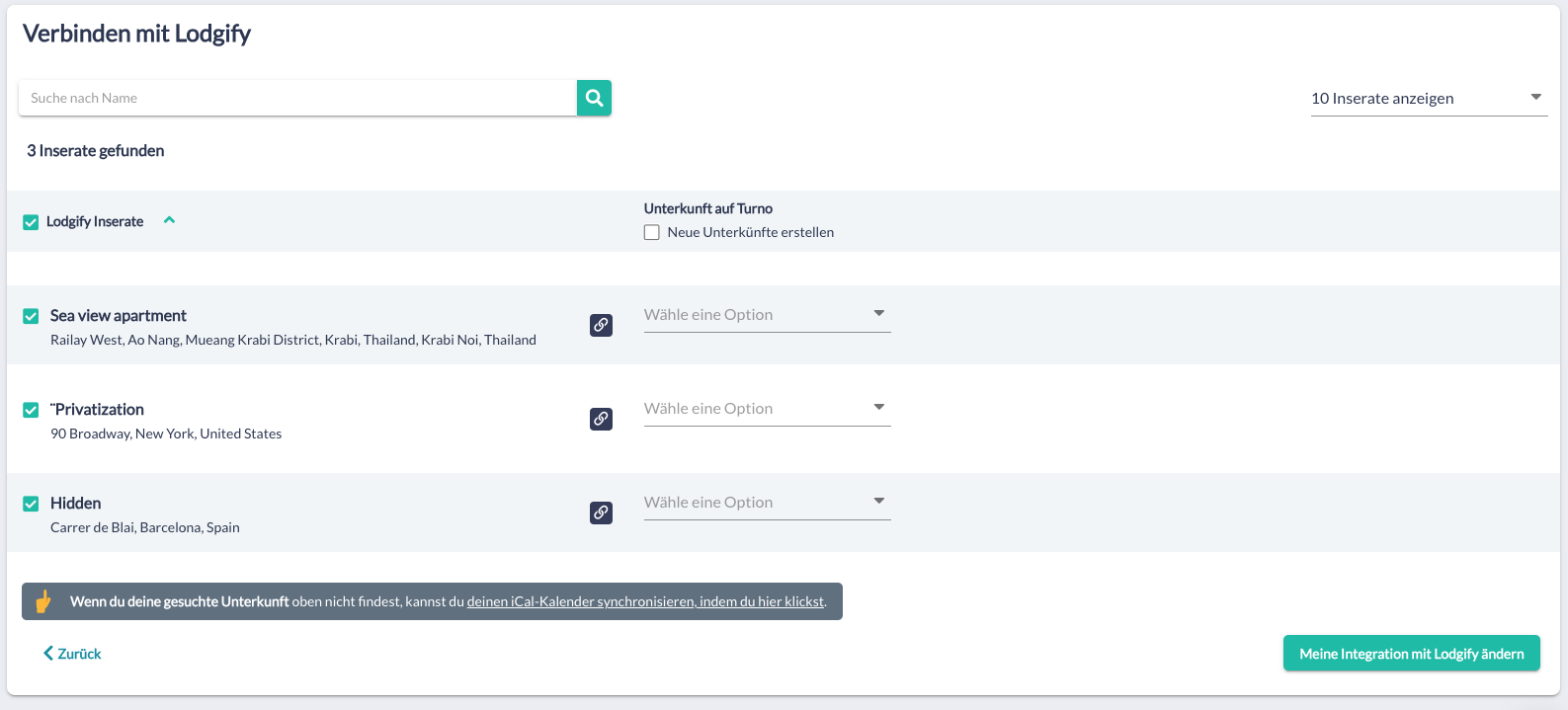Focus the Suche nach Name search field
This screenshot has height=710, width=1568.
[296, 98]
